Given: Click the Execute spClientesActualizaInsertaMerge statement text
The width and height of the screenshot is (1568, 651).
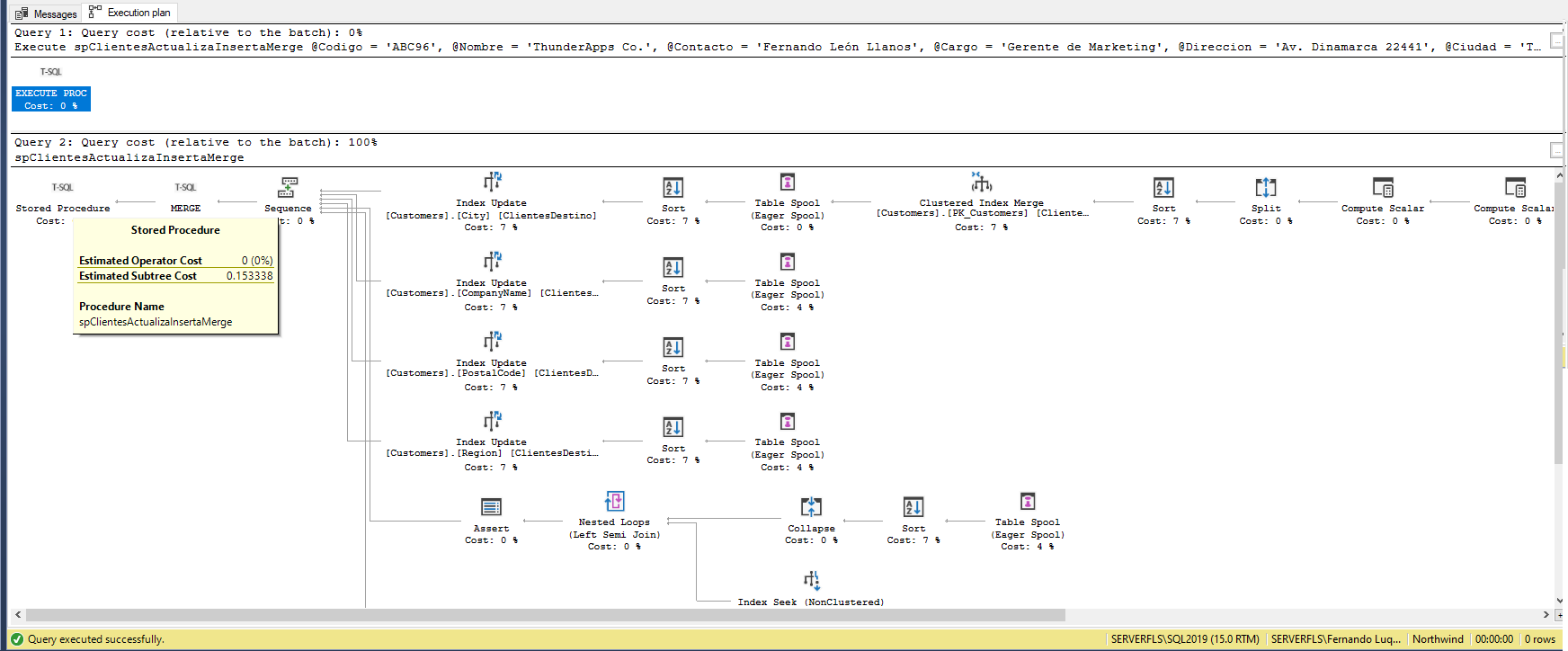Looking at the screenshot, I should click(777, 47).
